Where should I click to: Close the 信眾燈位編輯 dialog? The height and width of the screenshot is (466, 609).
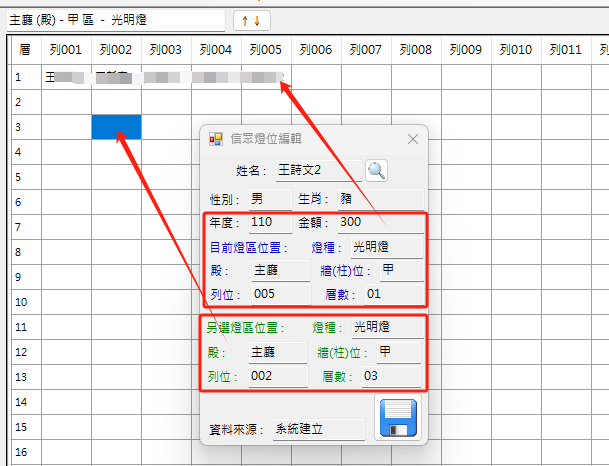(x=413, y=140)
